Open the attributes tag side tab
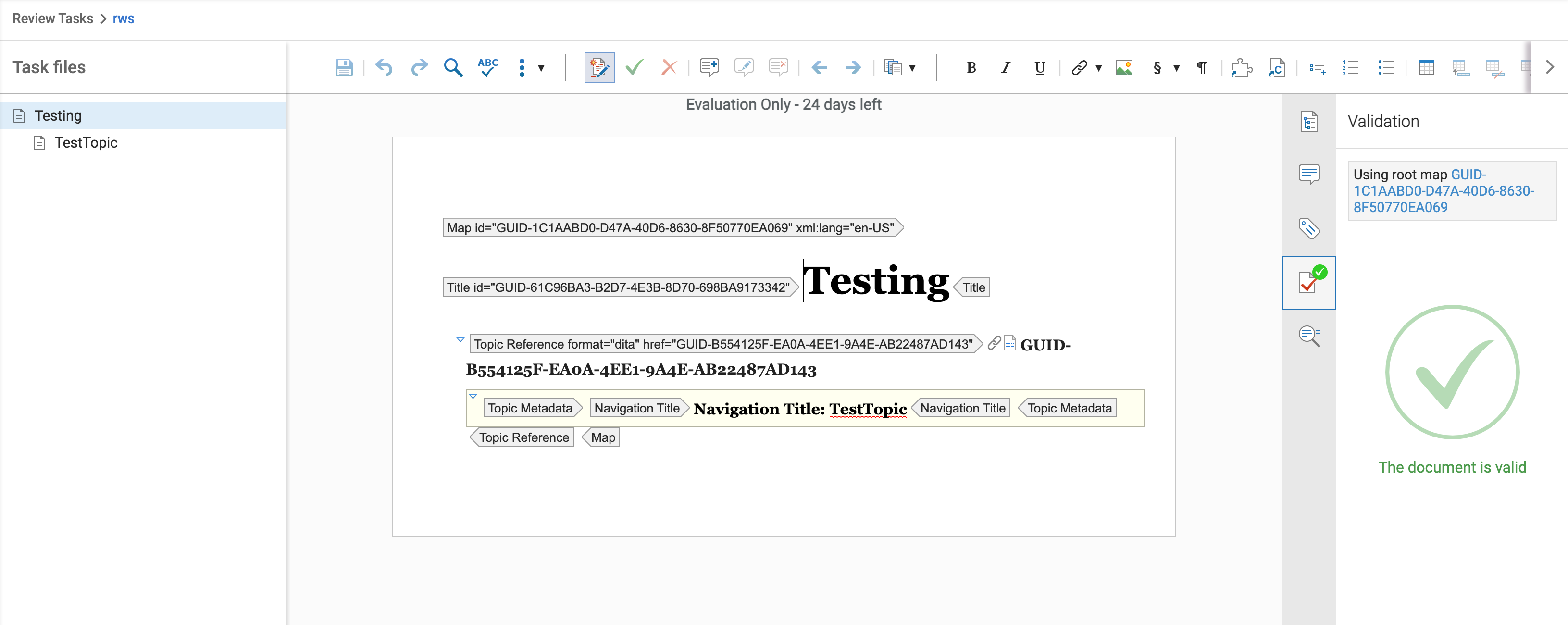Screen dimensions: 1568x625 click(x=1309, y=229)
